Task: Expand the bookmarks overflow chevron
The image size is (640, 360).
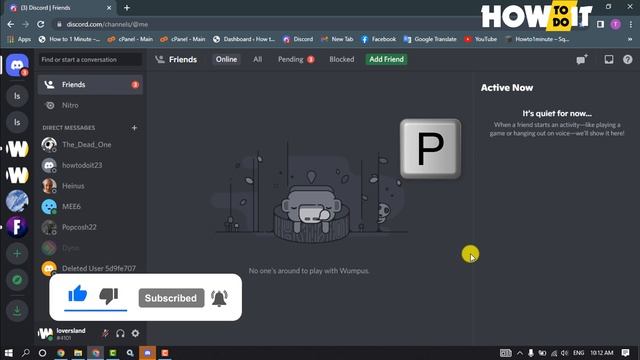Action: (630, 39)
